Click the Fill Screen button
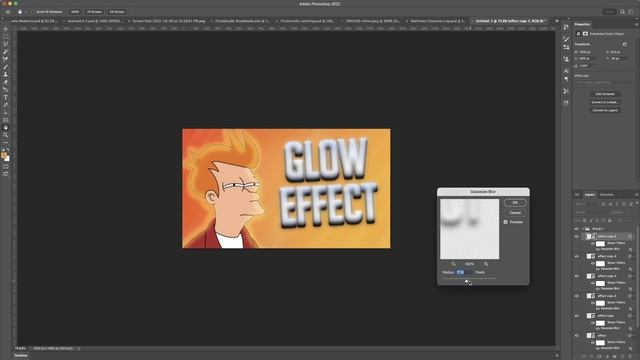The image size is (640, 360). 117,12
